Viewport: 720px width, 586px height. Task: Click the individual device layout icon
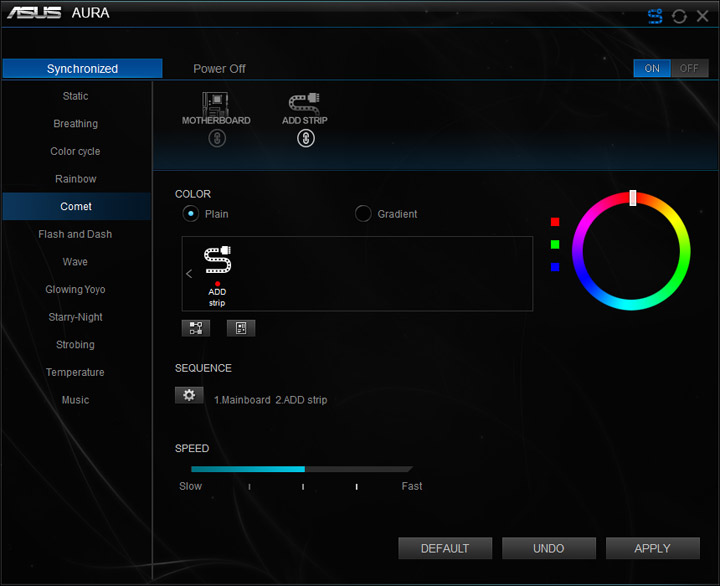241,328
